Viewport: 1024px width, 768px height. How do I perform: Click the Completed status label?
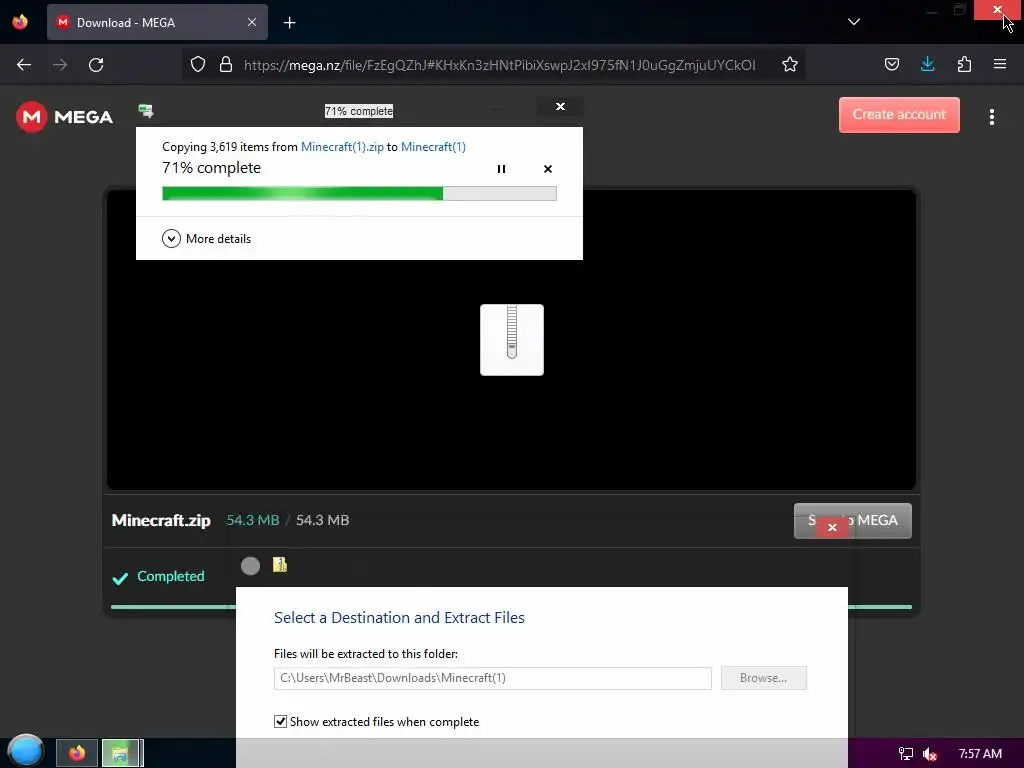[170, 576]
